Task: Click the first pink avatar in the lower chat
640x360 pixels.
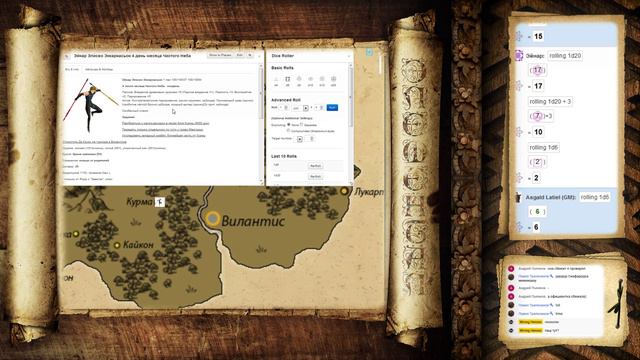Action: [x=511, y=269]
